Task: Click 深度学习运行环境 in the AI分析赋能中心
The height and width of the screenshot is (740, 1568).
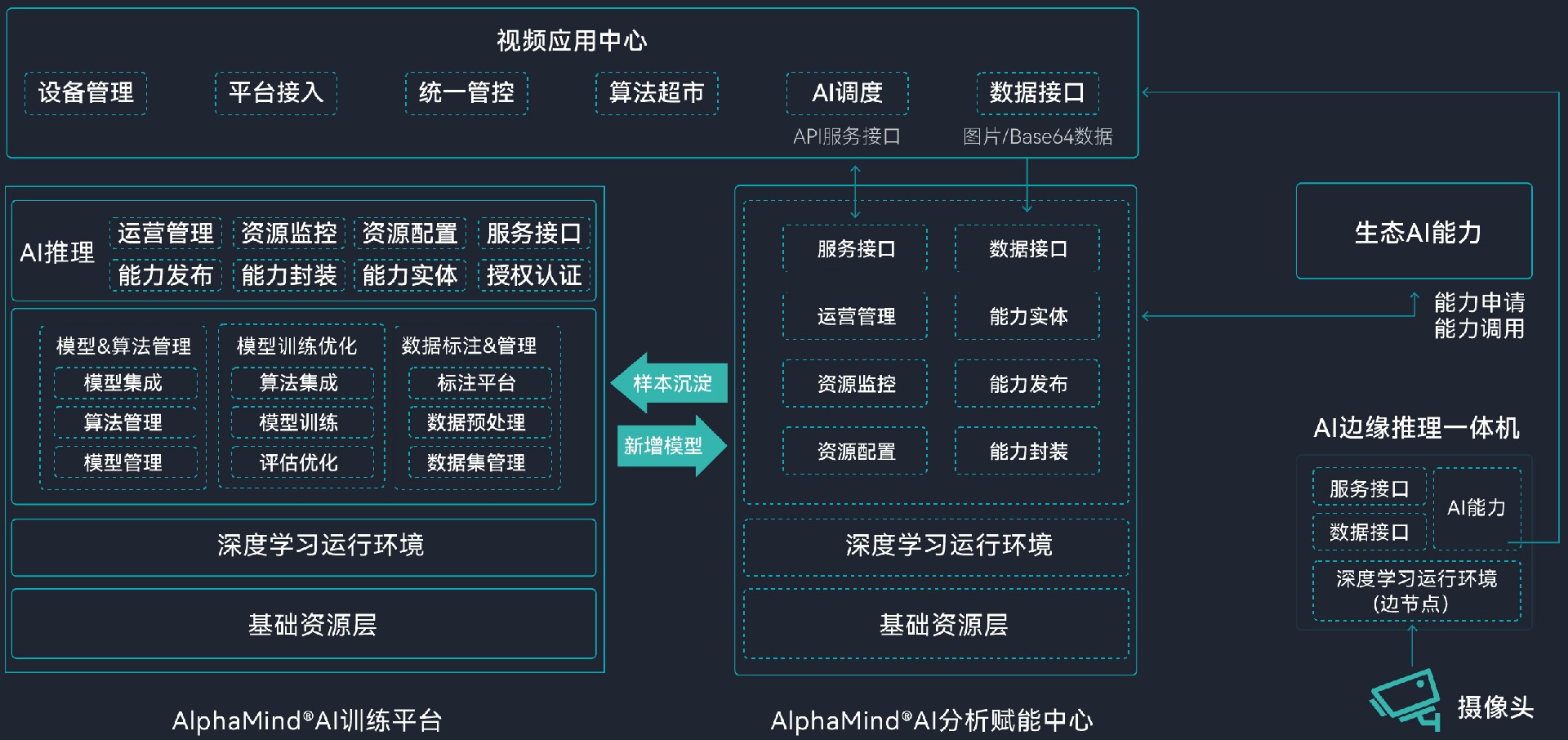Action: [936, 547]
